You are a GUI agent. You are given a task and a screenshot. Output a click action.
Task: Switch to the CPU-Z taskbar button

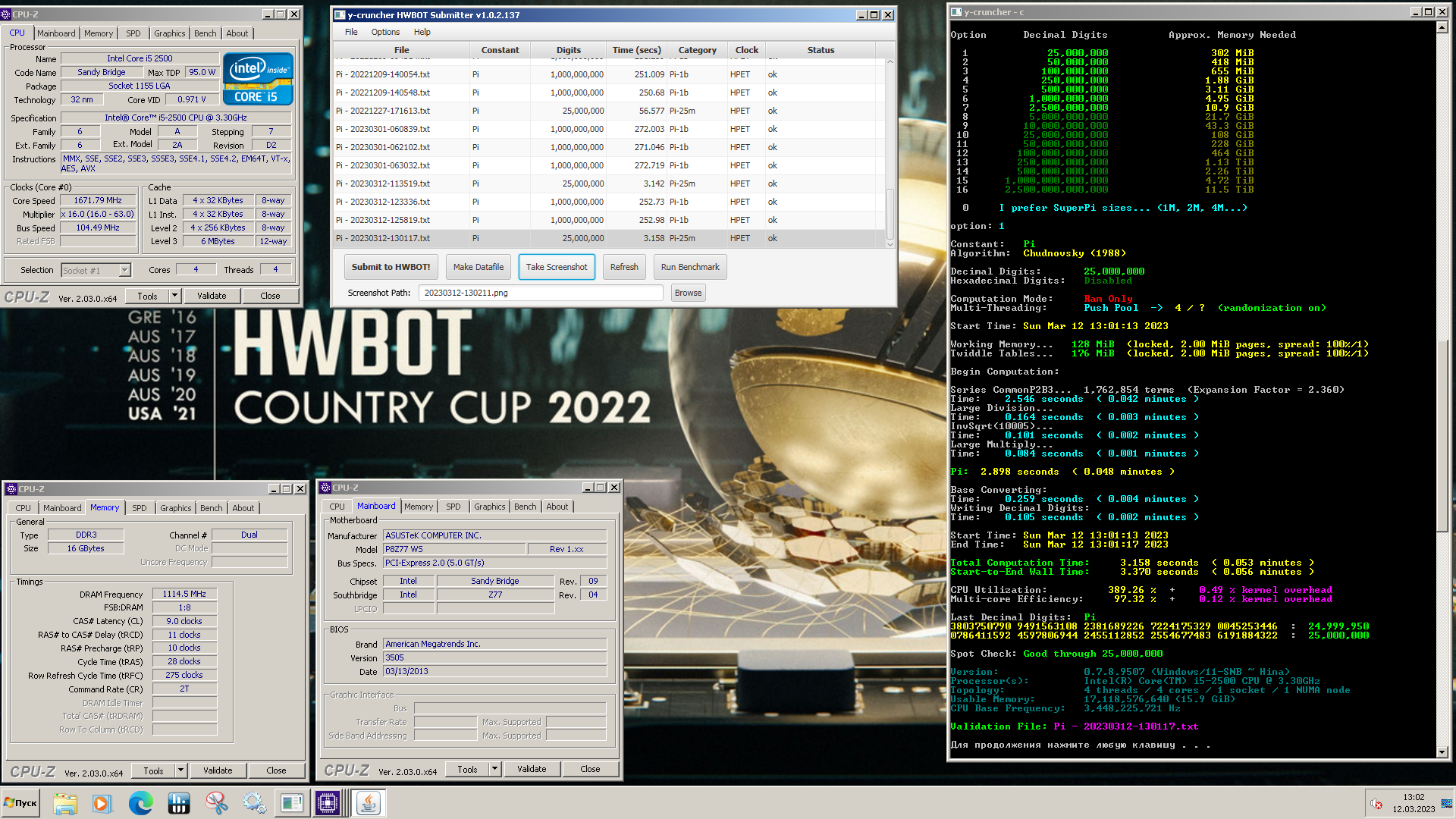point(328,803)
